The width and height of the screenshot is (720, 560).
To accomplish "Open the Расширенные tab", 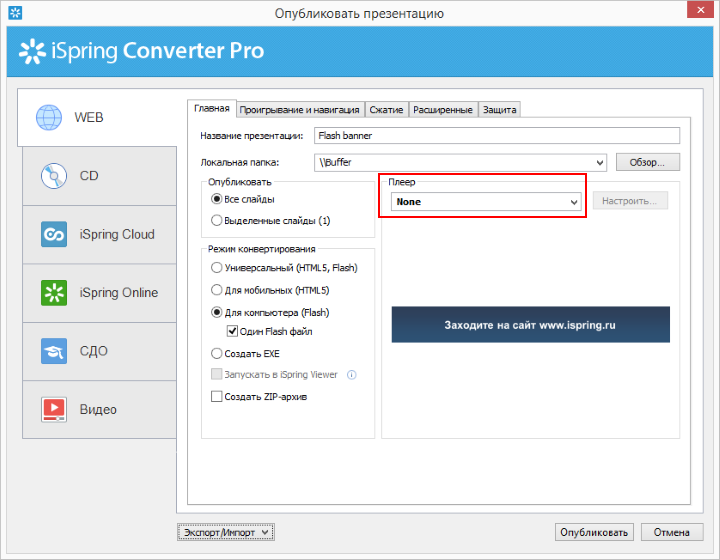I will [x=443, y=110].
